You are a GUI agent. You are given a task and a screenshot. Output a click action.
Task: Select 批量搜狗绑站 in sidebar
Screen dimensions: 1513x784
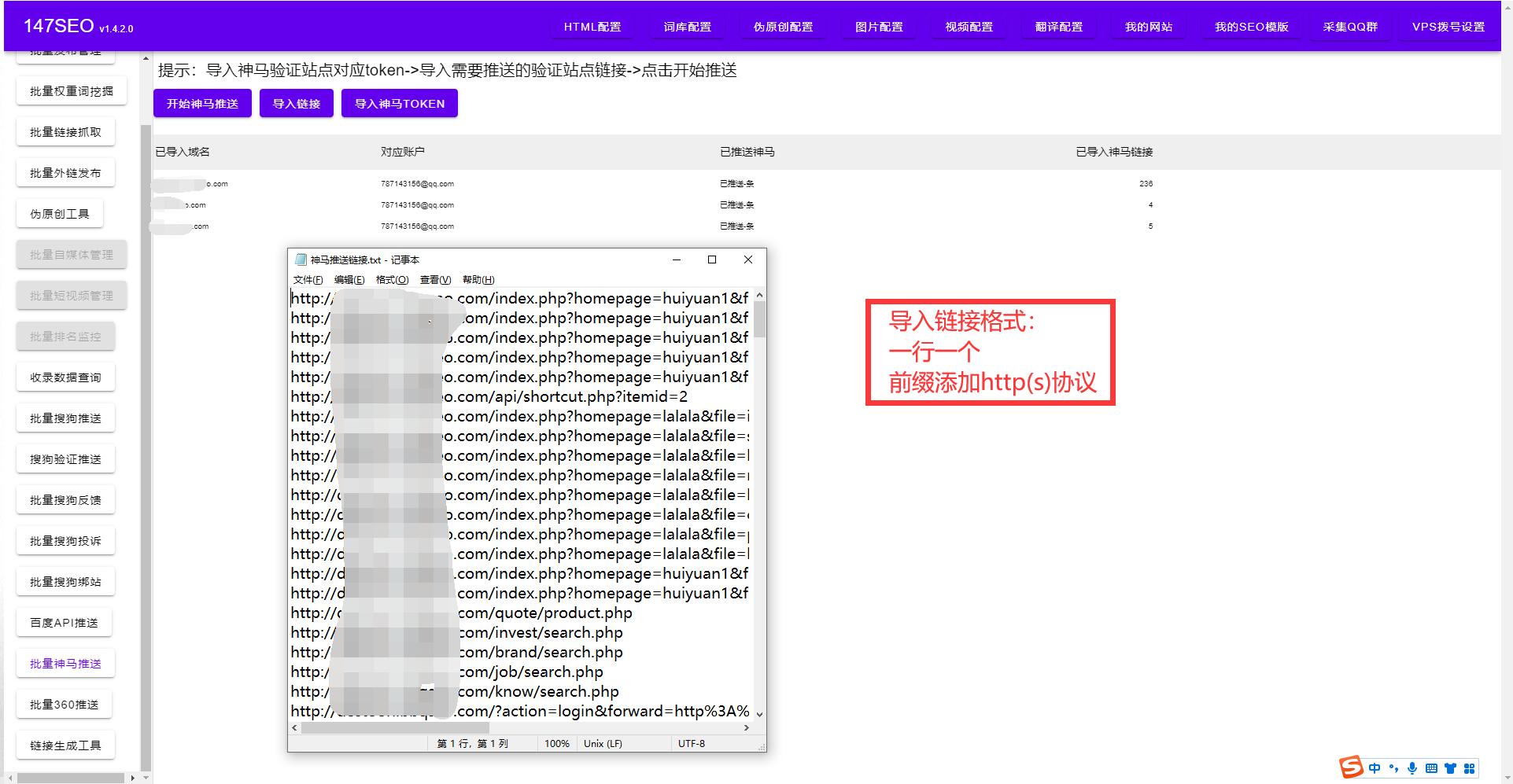pos(65,582)
